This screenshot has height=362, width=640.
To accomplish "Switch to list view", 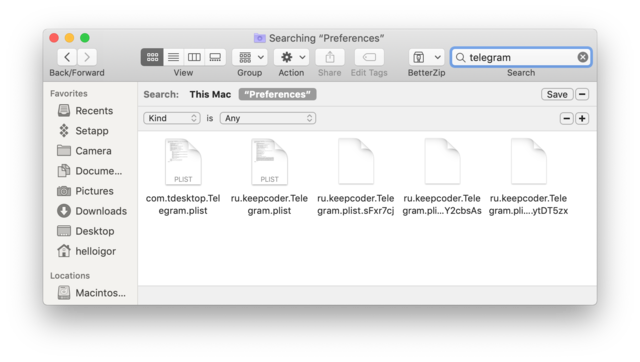I will pyautogui.click(x=173, y=57).
